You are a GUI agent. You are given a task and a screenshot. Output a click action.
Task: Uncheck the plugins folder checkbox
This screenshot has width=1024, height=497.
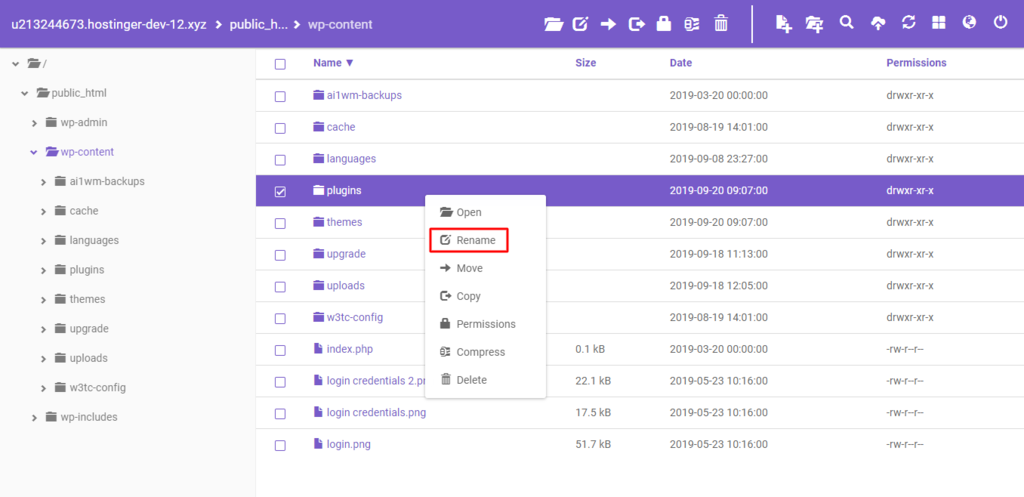pyautogui.click(x=280, y=191)
